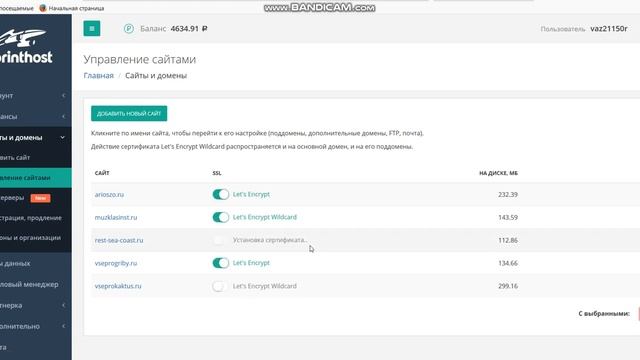Click Let's Encrypt label for arioszo.ru
The width and height of the screenshot is (640, 360).
pyautogui.click(x=251, y=194)
